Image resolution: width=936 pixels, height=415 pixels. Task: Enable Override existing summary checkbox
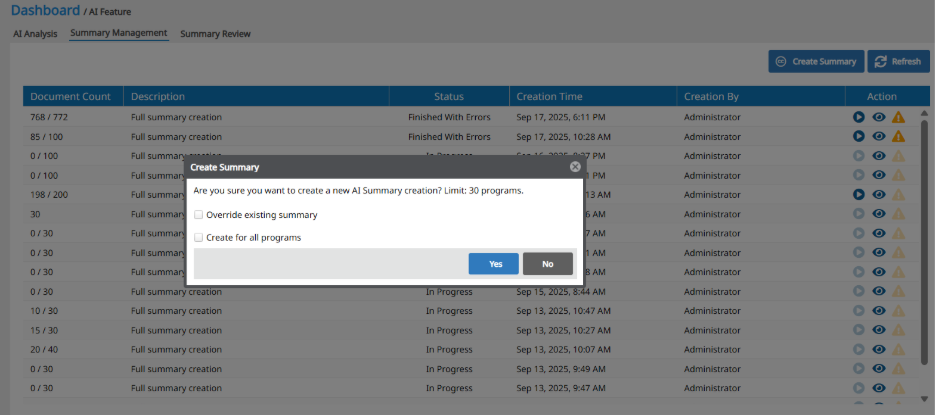click(199, 214)
